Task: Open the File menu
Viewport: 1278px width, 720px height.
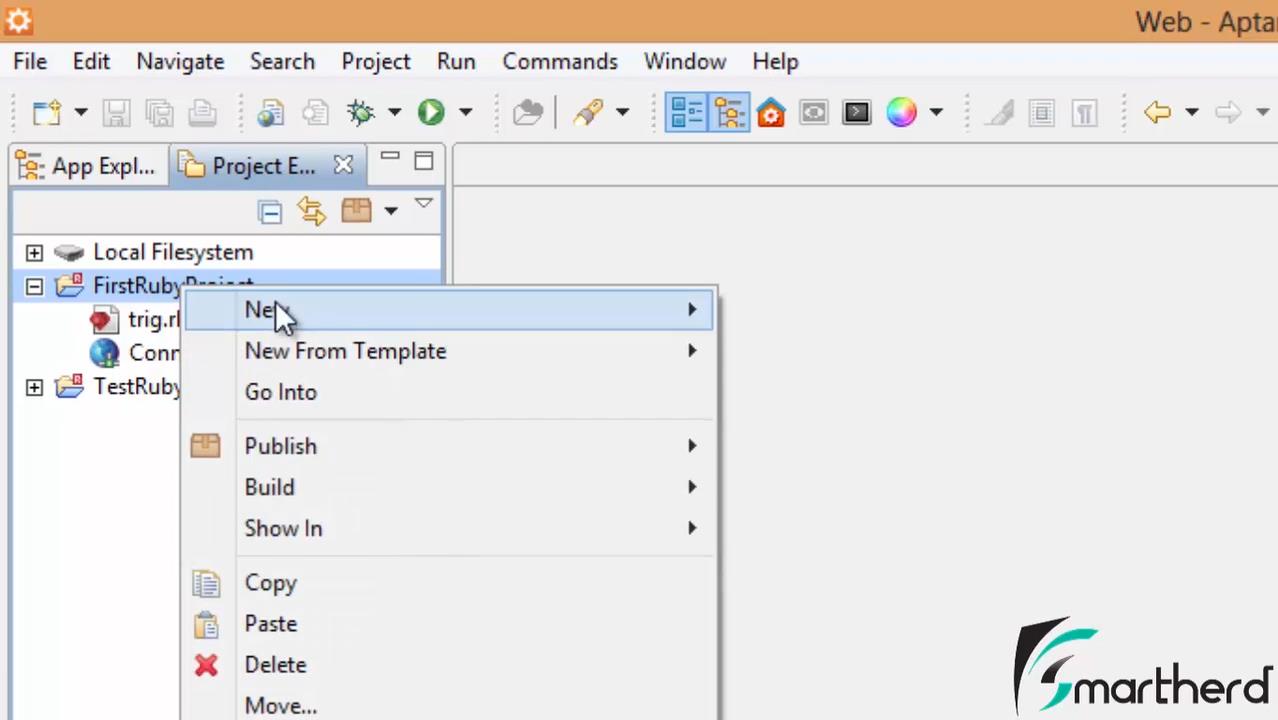Action: 30,61
